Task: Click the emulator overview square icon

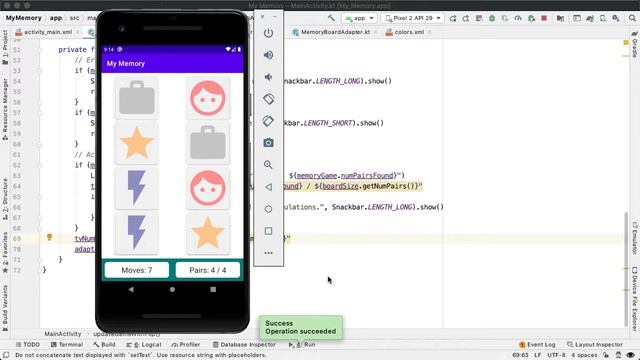Action: pyautogui.click(x=268, y=231)
